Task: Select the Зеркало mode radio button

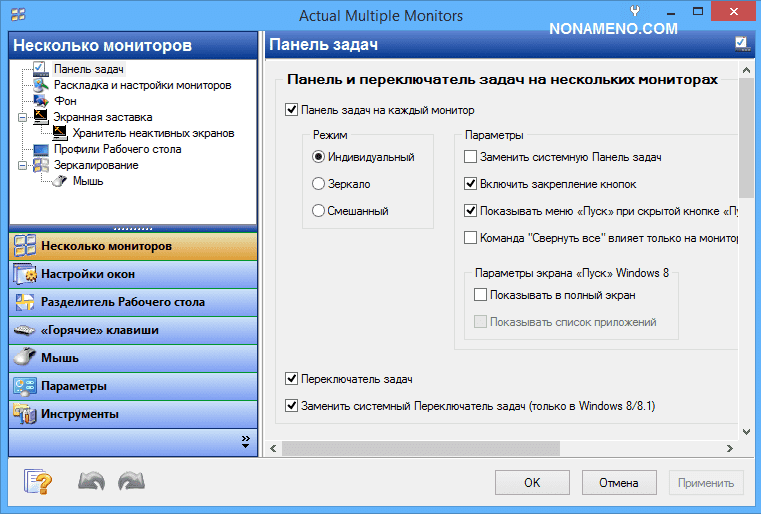Action: coord(319,184)
